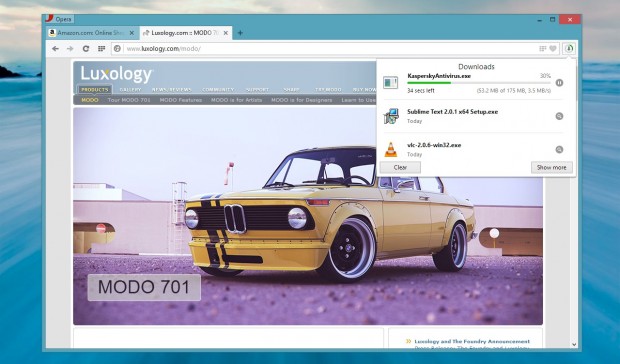Click Tour MODO 701 link
Viewport: 620px width, 364px height.
coord(129,100)
